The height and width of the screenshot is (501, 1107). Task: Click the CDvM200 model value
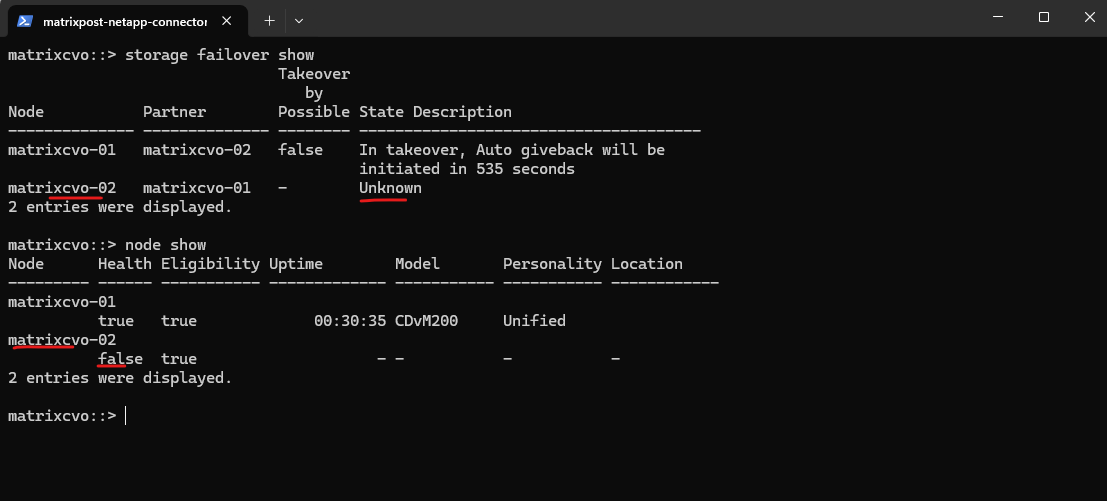pos(426,321)
